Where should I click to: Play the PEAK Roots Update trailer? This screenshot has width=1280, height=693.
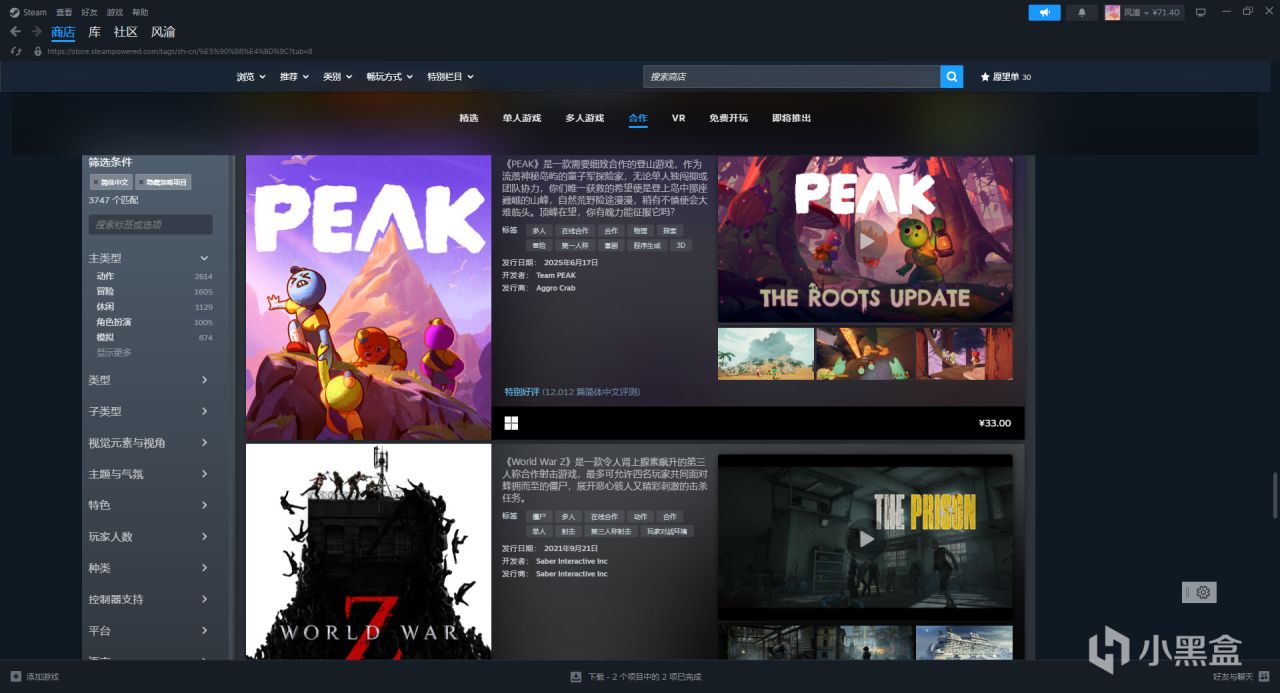click(866, 239)
